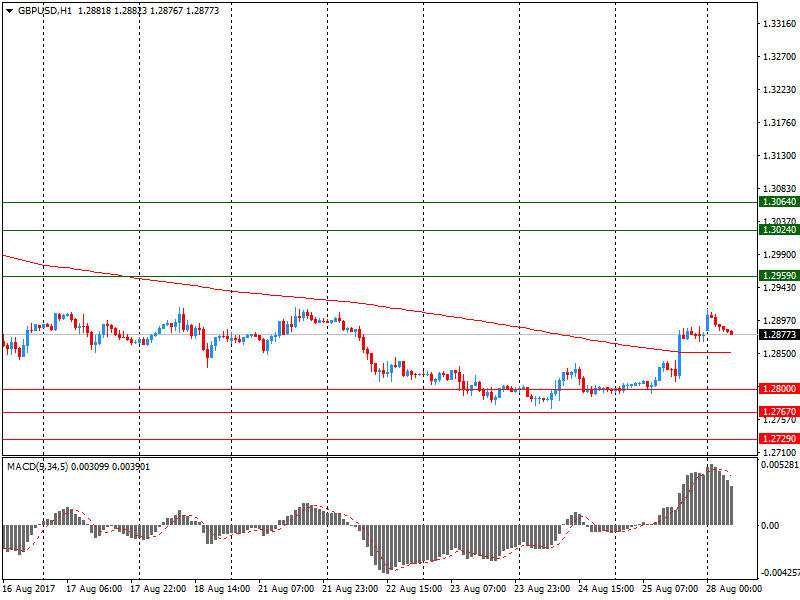Click the 21 Aug 23:00 time label

(x=350, y=589)
